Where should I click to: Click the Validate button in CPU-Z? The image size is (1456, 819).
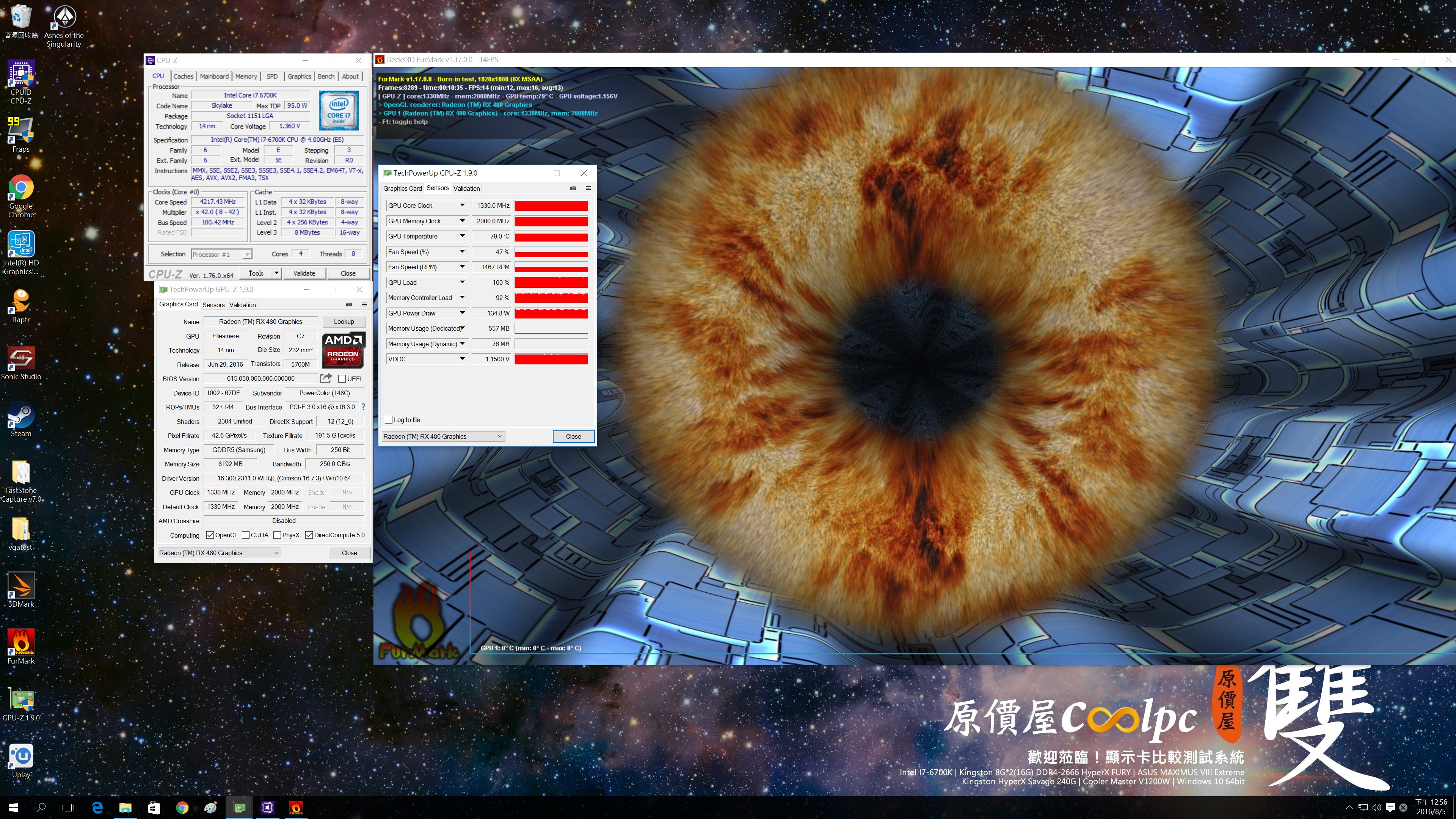tap(304, 273)
